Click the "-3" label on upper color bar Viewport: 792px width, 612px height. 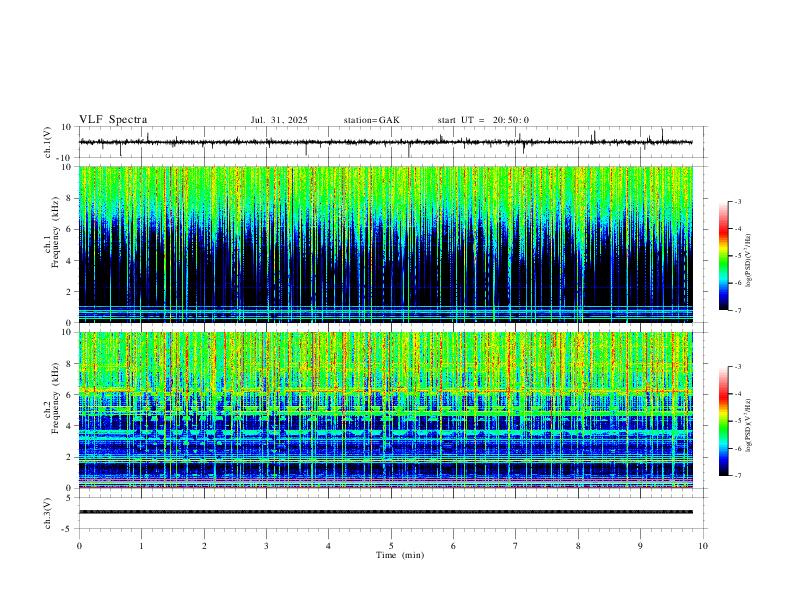pos(738,201)
